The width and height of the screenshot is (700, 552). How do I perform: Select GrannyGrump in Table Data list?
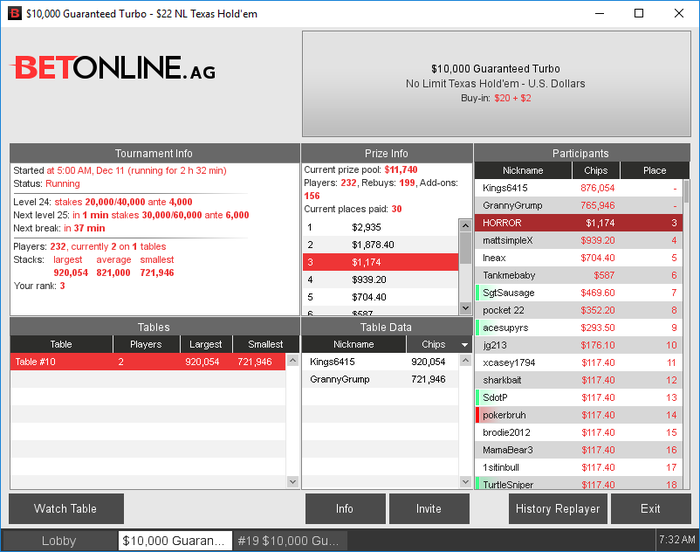pyautogui.click(x=380, y=379)
